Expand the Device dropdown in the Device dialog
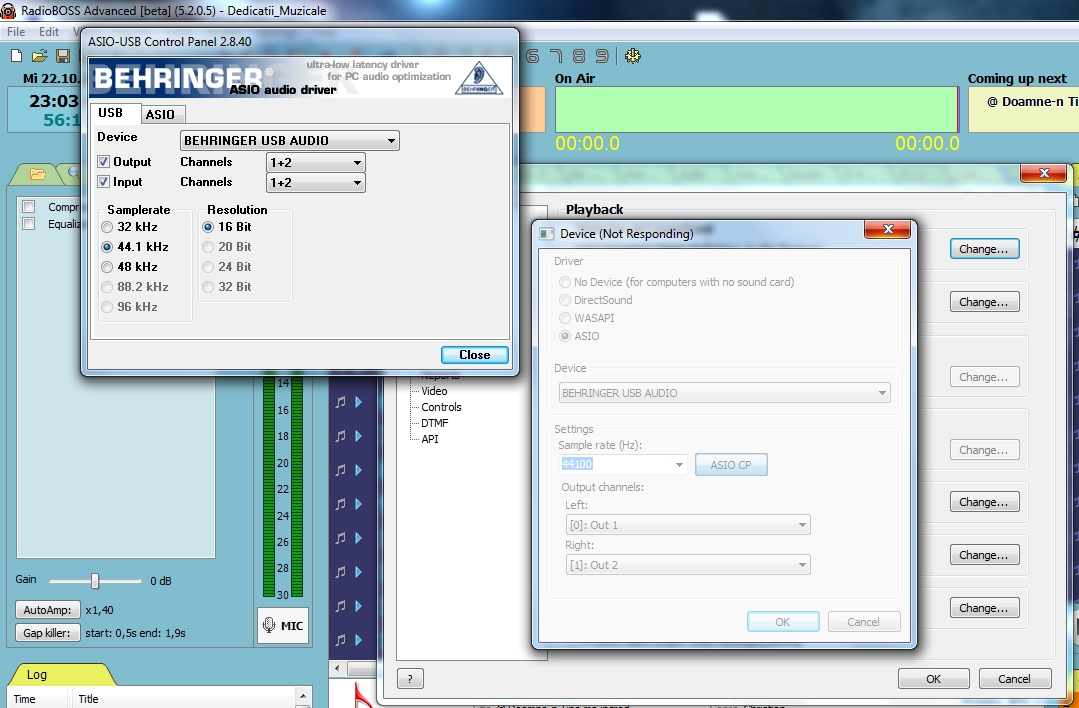 pos(725,393)
